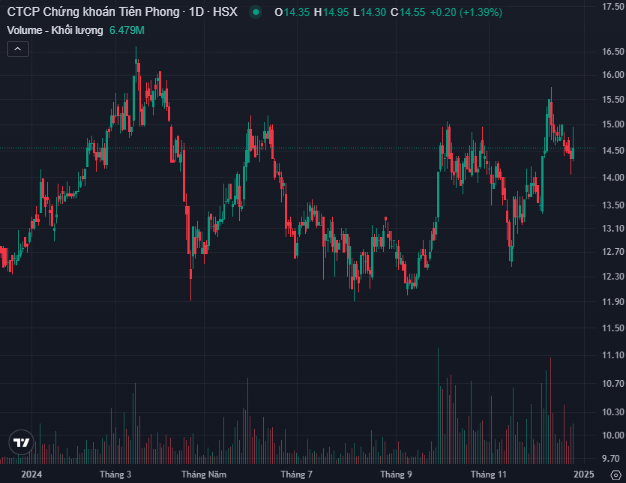Click the green market status dot
Viewport: 626px width, 483px height.
pos(256,12)
